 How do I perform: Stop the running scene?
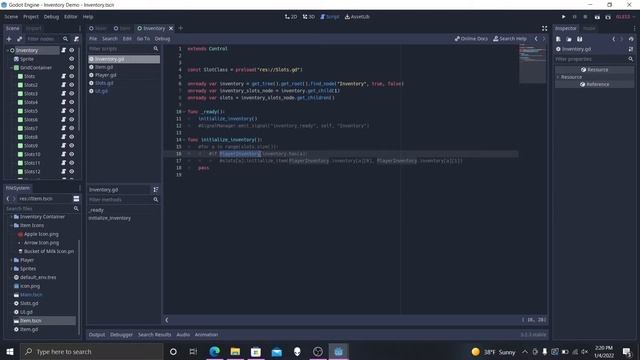[585, 17]
